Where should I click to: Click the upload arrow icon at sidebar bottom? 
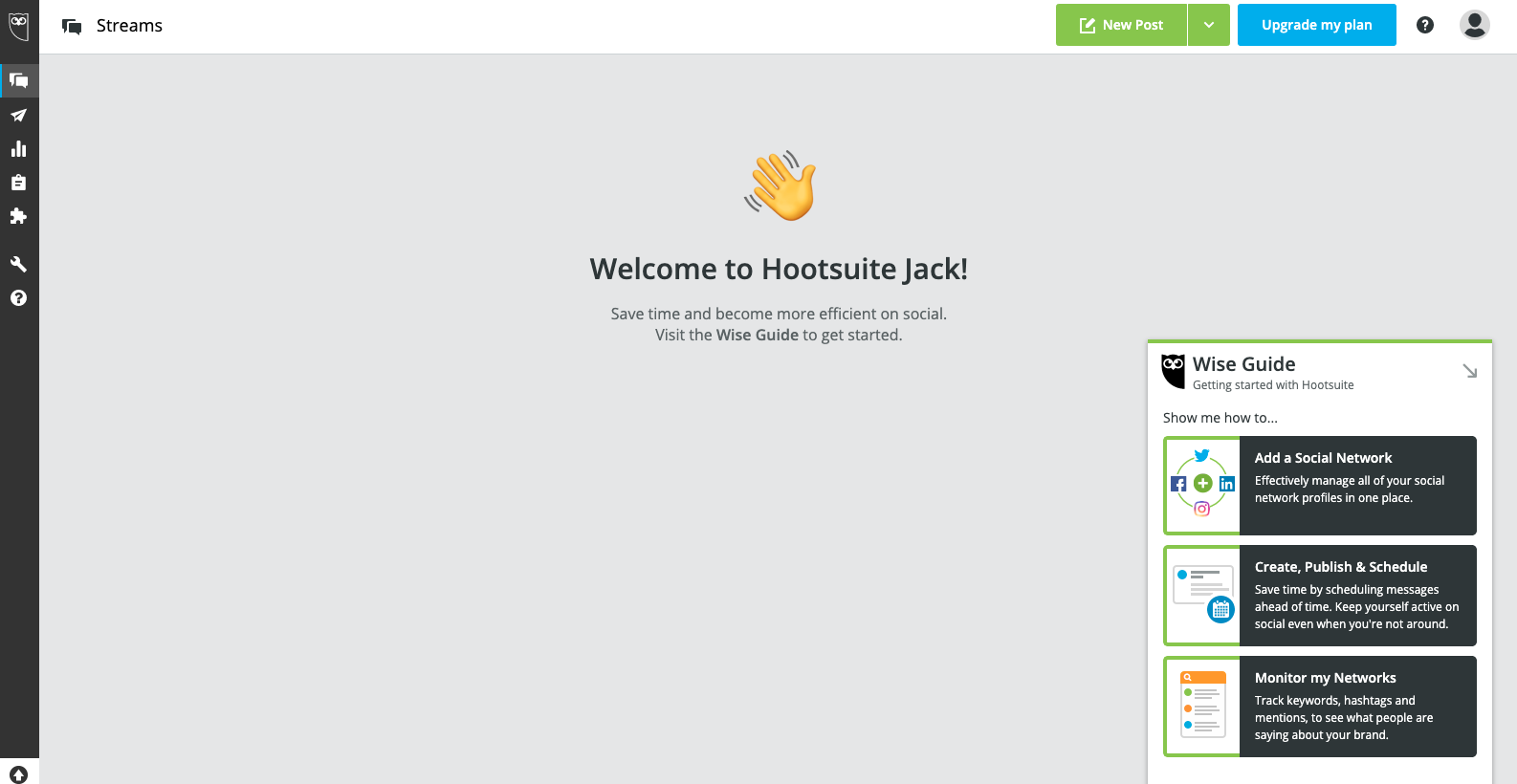[19, 774]
